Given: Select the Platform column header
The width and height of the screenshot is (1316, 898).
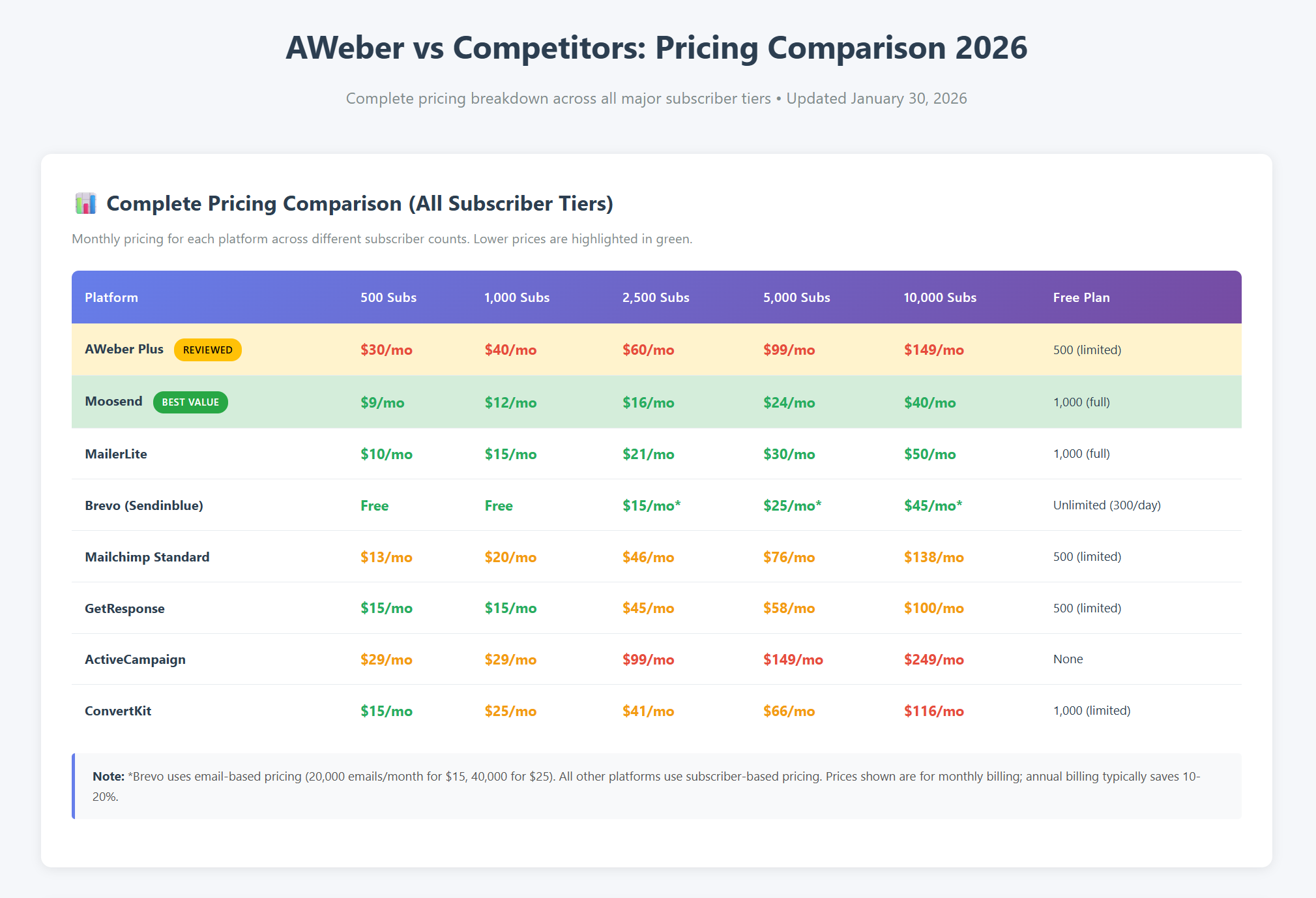Looking at the screenshot, I should pyautogui.click(x=111, y=297).
